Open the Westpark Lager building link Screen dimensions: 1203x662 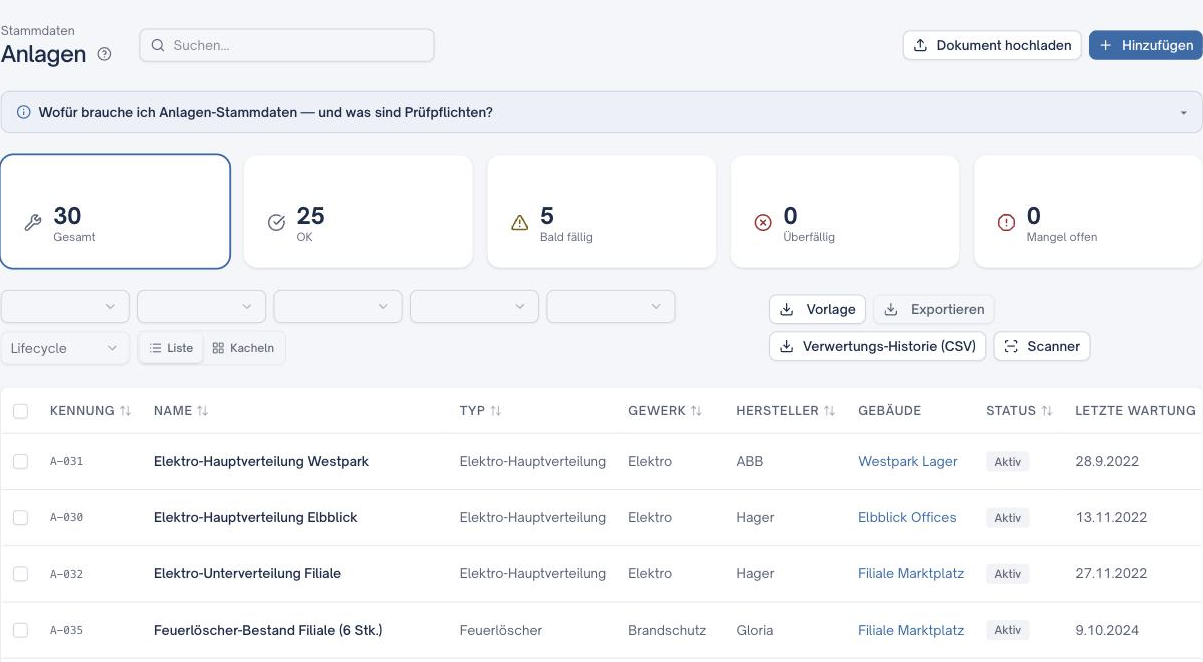click(908, 461)
